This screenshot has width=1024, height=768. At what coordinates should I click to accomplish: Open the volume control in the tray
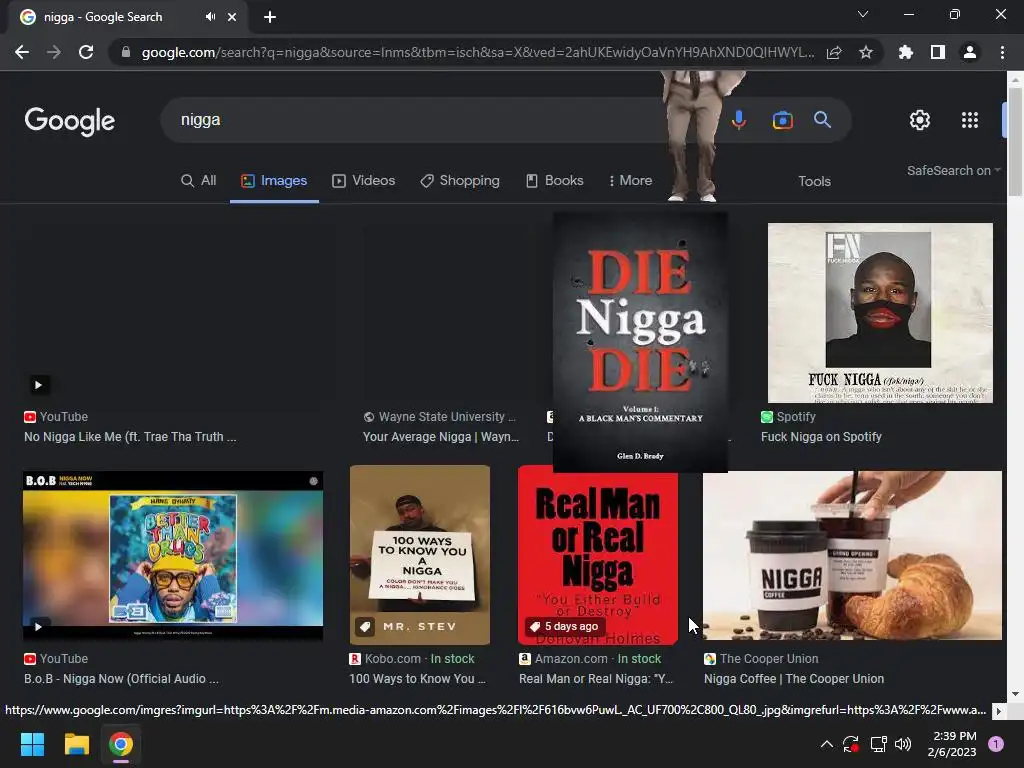(903, 744)
